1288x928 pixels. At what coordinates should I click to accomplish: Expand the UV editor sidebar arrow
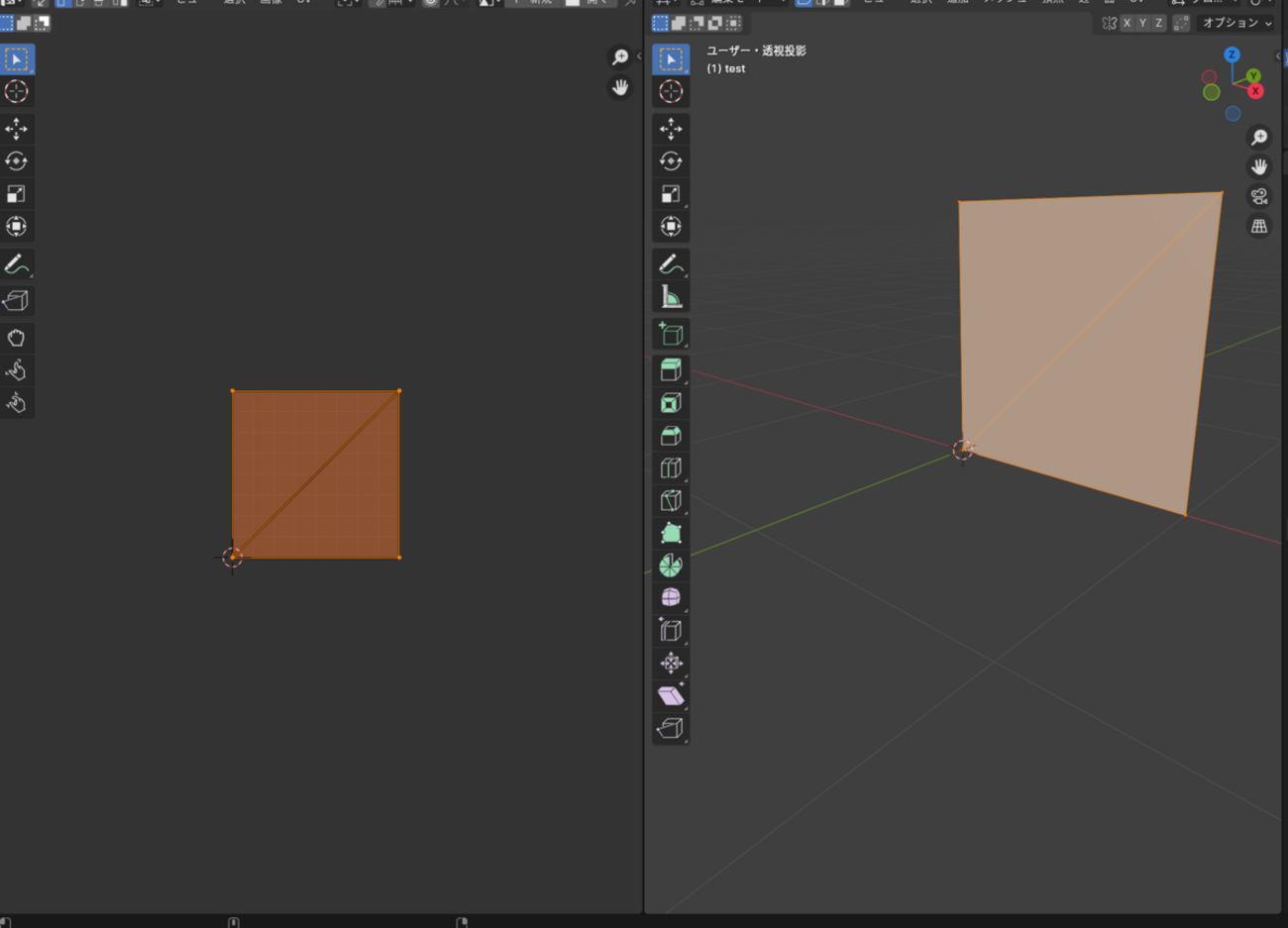click(638, 56)
